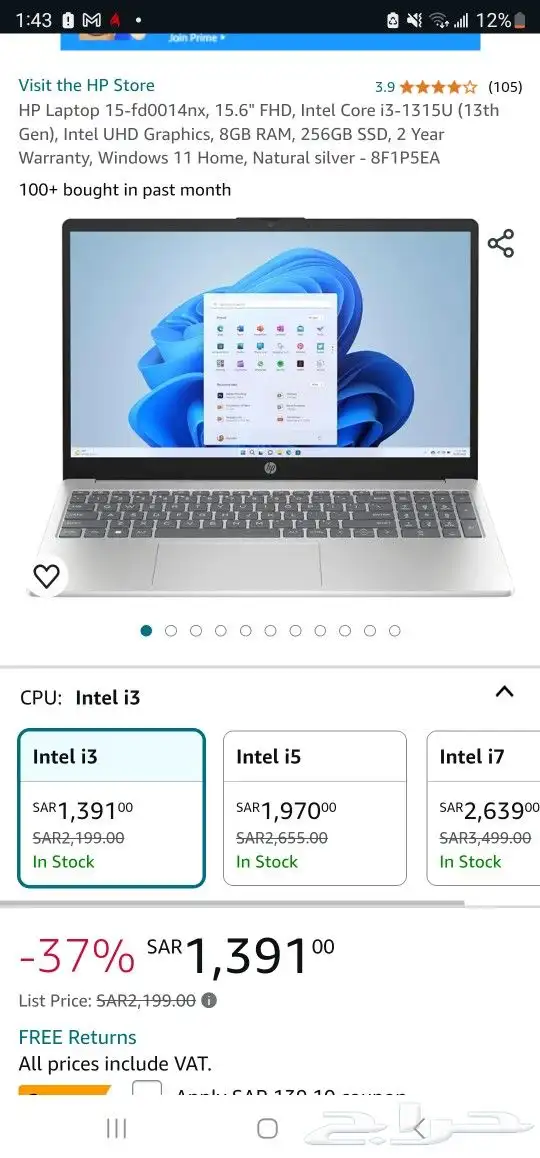The width and height of the screenshot is (540, 1158).
Task: Open Visit the HP Store link
Action: click(86, 85)
